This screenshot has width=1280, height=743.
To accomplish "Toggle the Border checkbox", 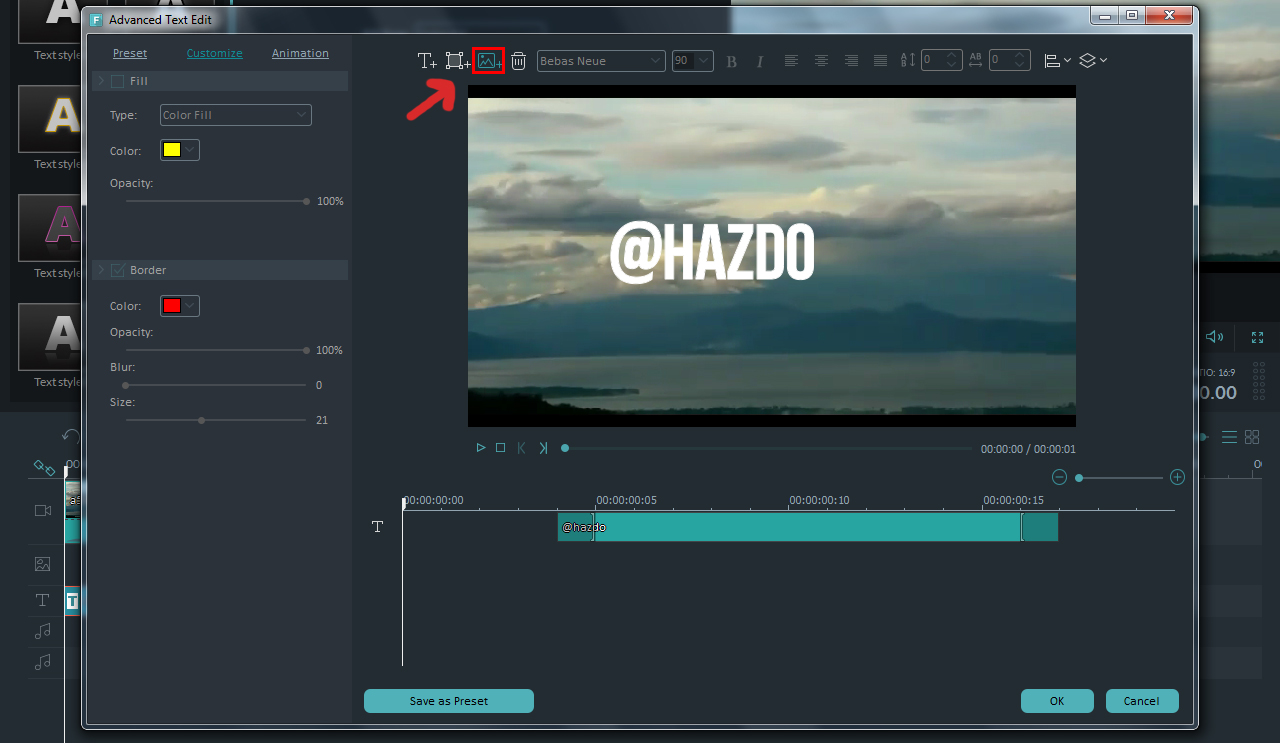I will point(118,270).
